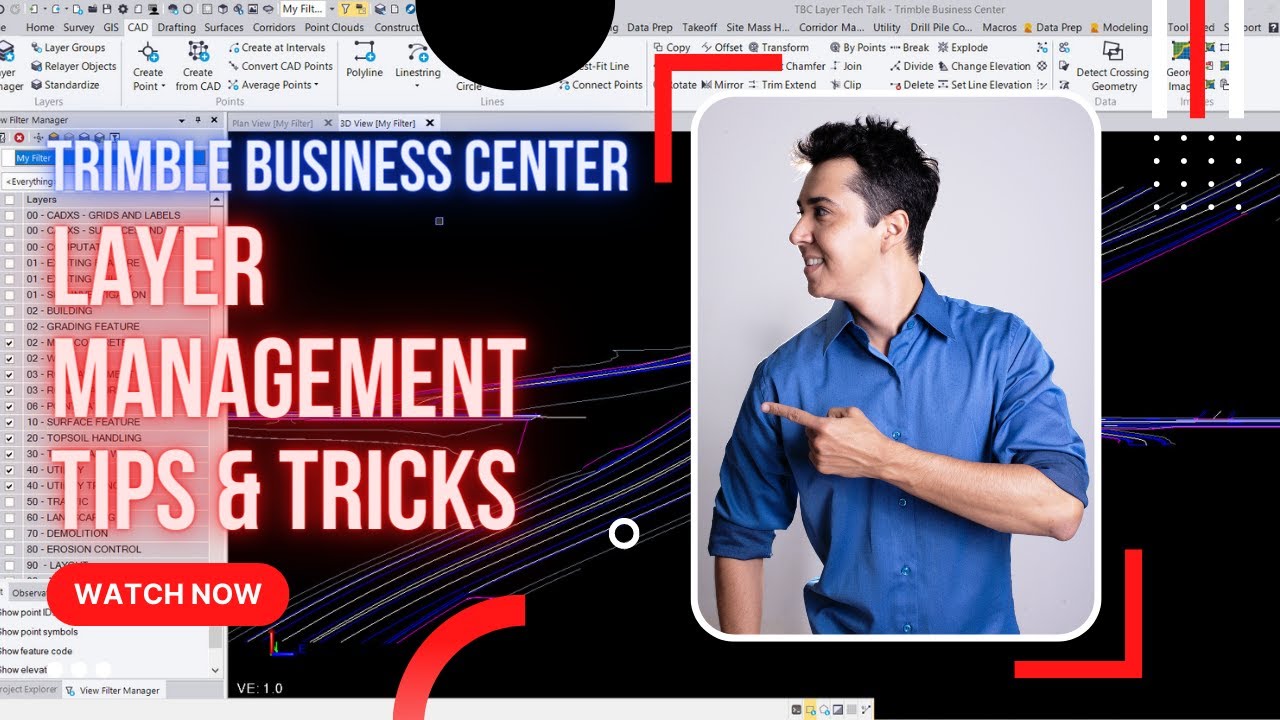Open the Transform tool
Image resolution: width=1280 pixels, height=720 pixels.
[x=779, y=47]
